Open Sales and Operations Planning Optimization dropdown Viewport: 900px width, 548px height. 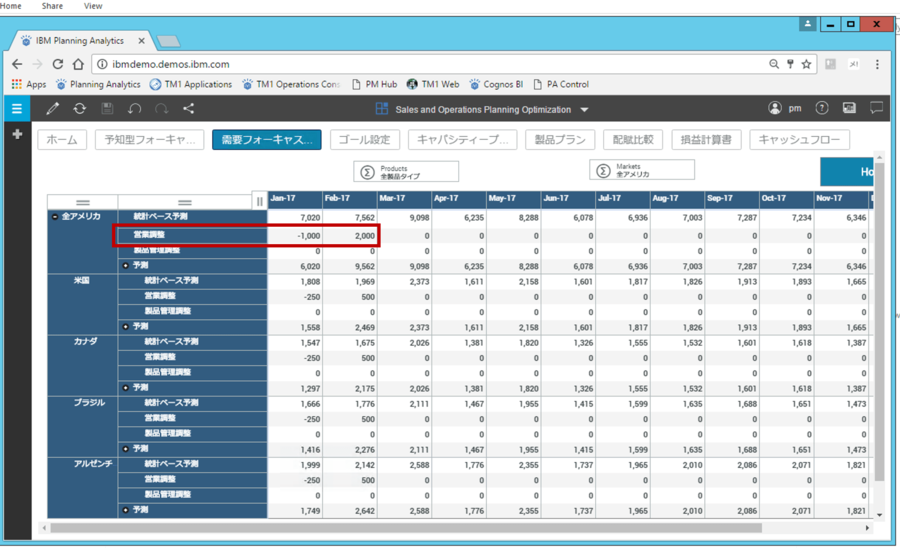(x=584, y=110)
